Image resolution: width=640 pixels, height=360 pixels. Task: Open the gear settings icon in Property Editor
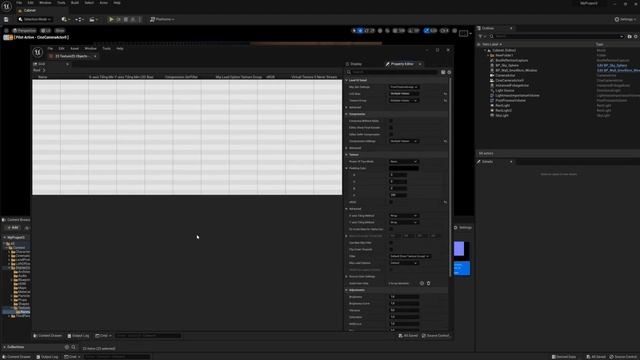(x=449, y=72)
